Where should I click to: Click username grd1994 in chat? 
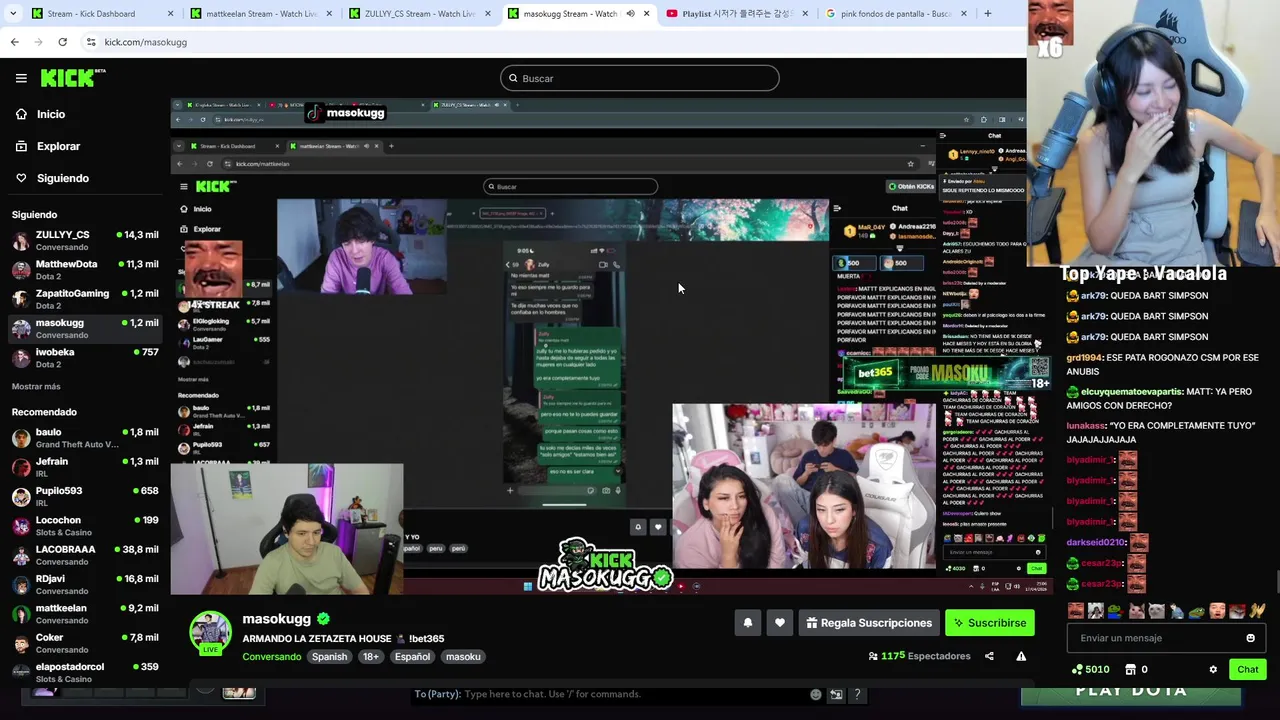[x=1084, y=357]
